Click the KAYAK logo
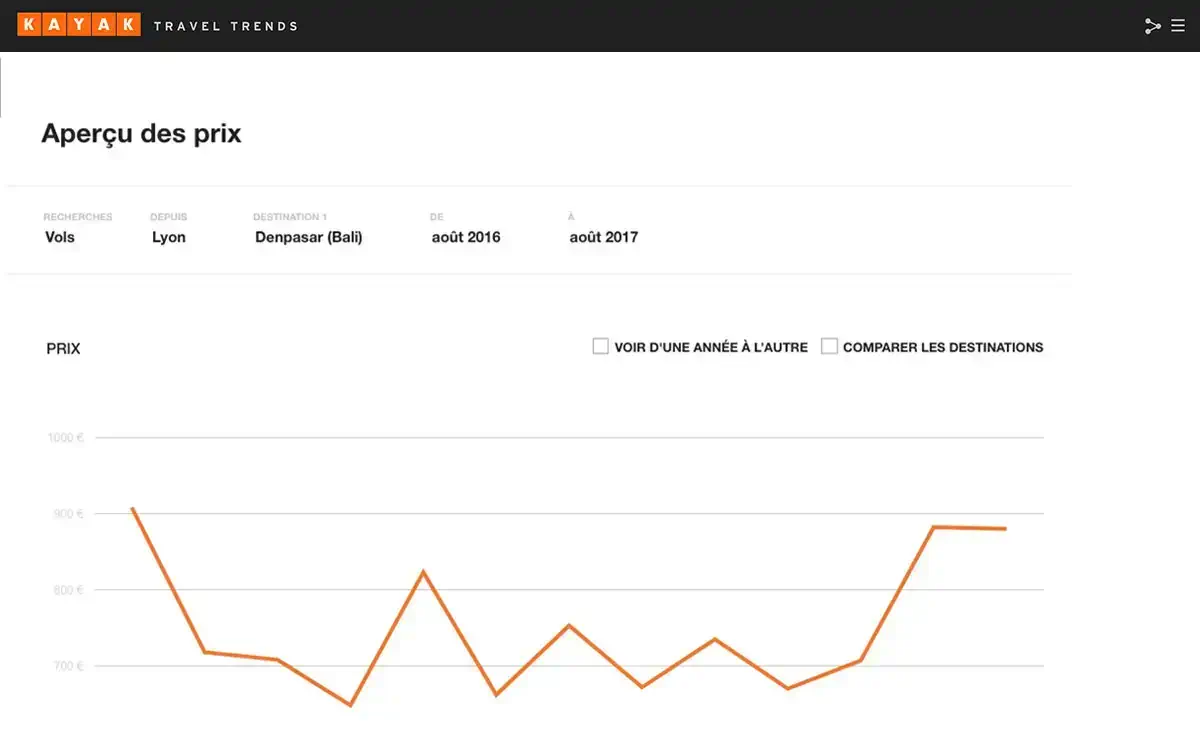The height and width of the screenshot is (750, 1200). coord(78,25)
